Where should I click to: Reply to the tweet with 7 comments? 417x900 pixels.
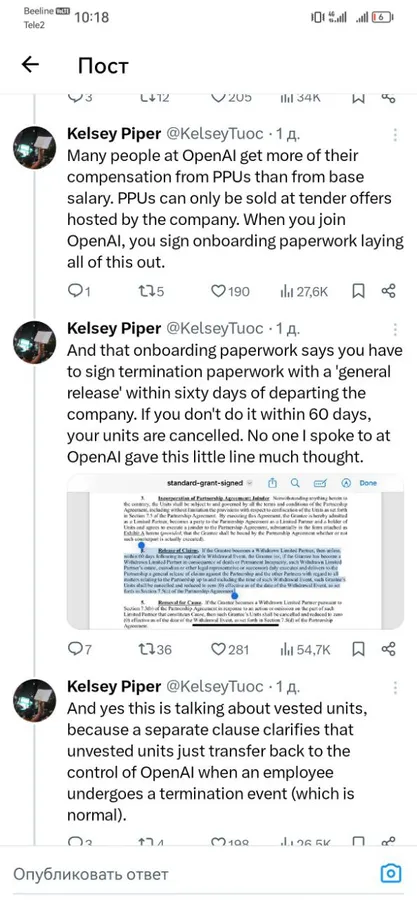(79, 649)
